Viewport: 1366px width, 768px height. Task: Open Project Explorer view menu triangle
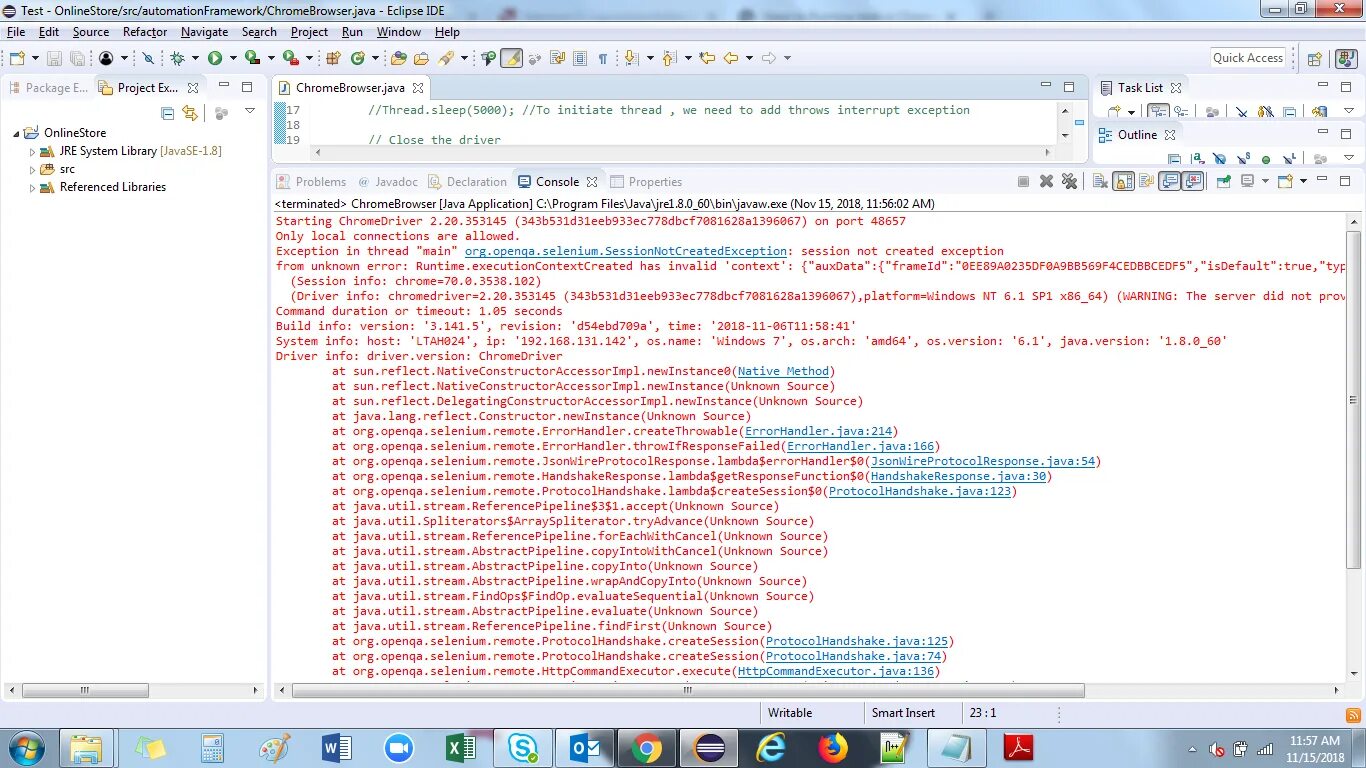tap(250, 112)
